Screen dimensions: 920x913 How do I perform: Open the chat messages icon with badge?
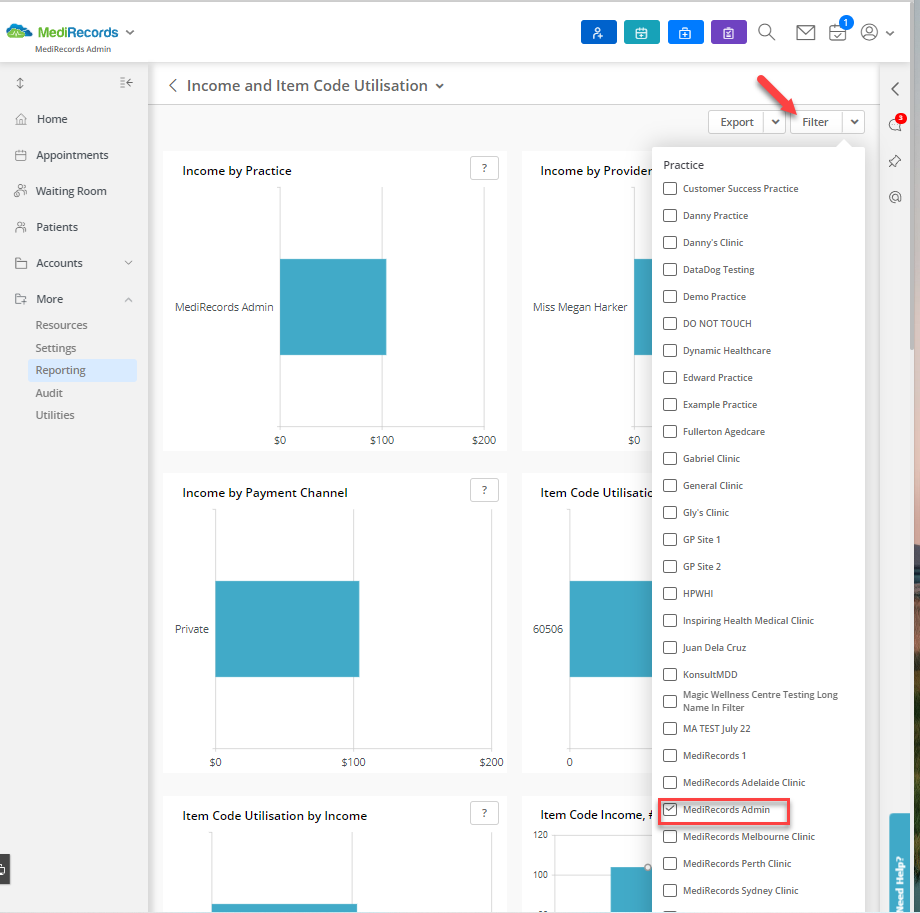click(895, 124)
